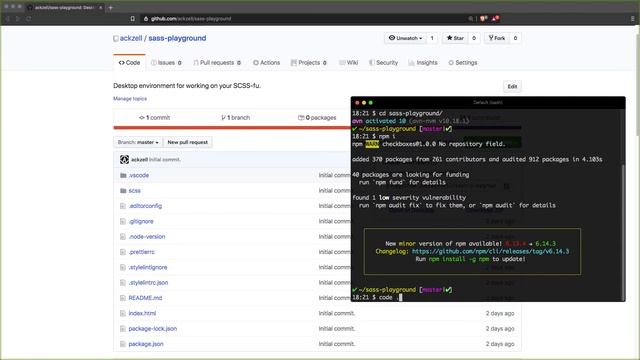
Task: Open the Unwatch dropdown
Action: (x=405, y=38)
